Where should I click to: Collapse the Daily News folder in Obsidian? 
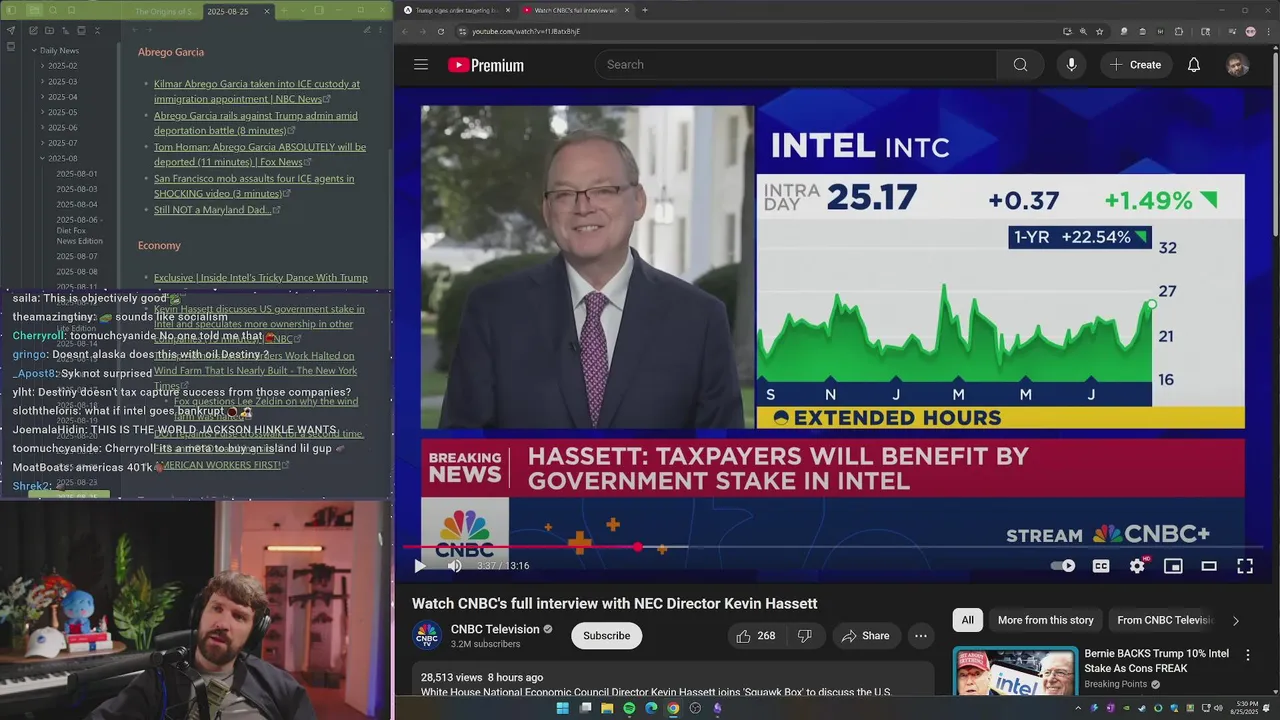(59, 50)
